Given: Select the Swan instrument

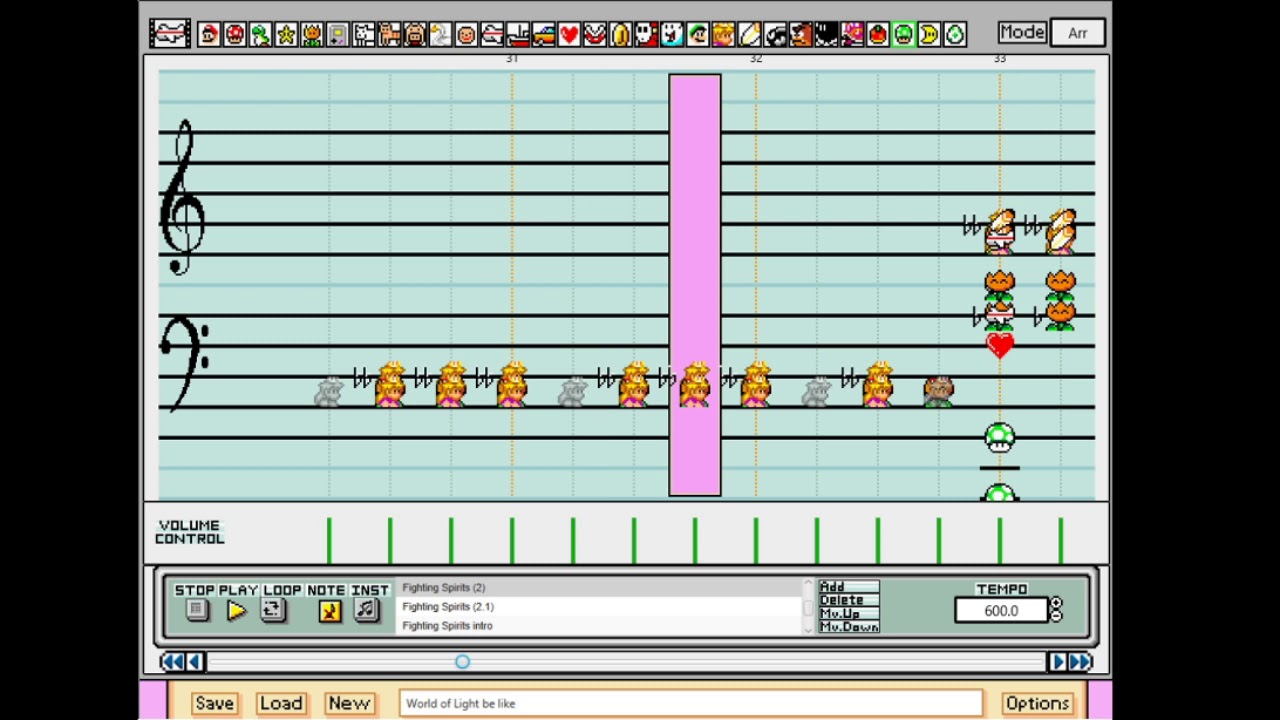Looking at the screenshot, I should [441, 35].
